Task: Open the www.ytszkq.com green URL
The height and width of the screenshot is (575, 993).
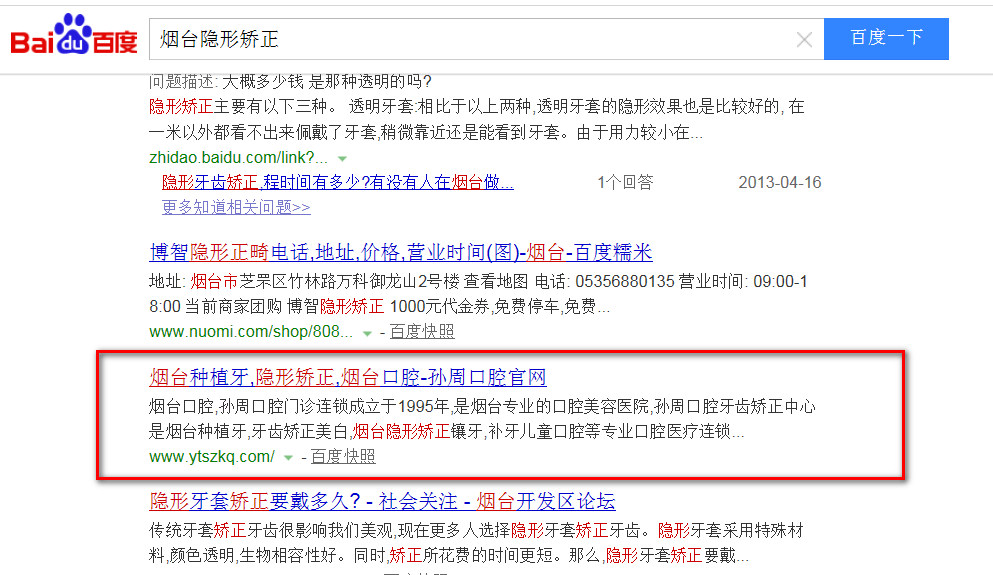Action: 212,456
